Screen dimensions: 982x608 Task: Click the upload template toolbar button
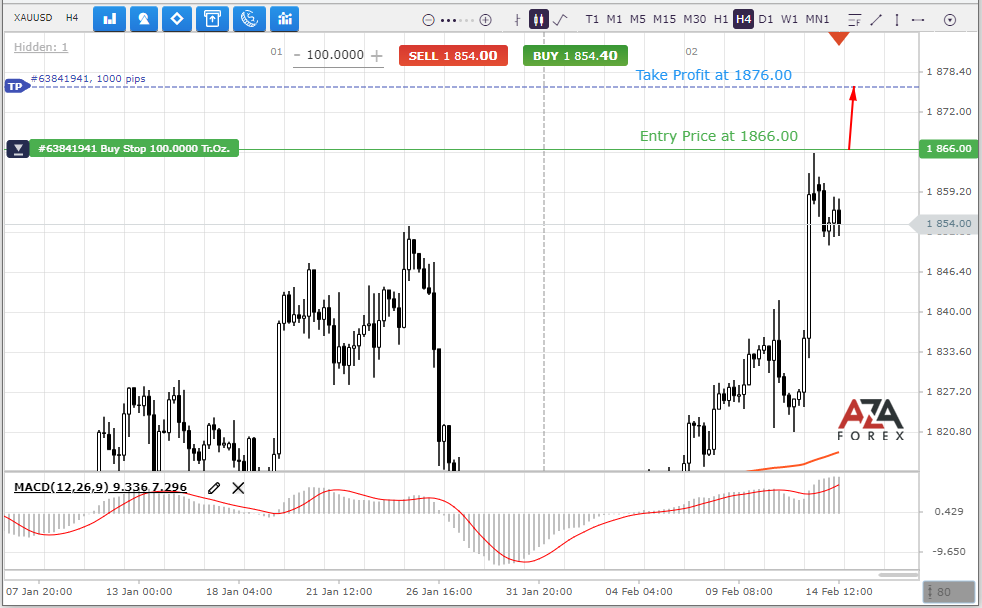tap(212, 19)
